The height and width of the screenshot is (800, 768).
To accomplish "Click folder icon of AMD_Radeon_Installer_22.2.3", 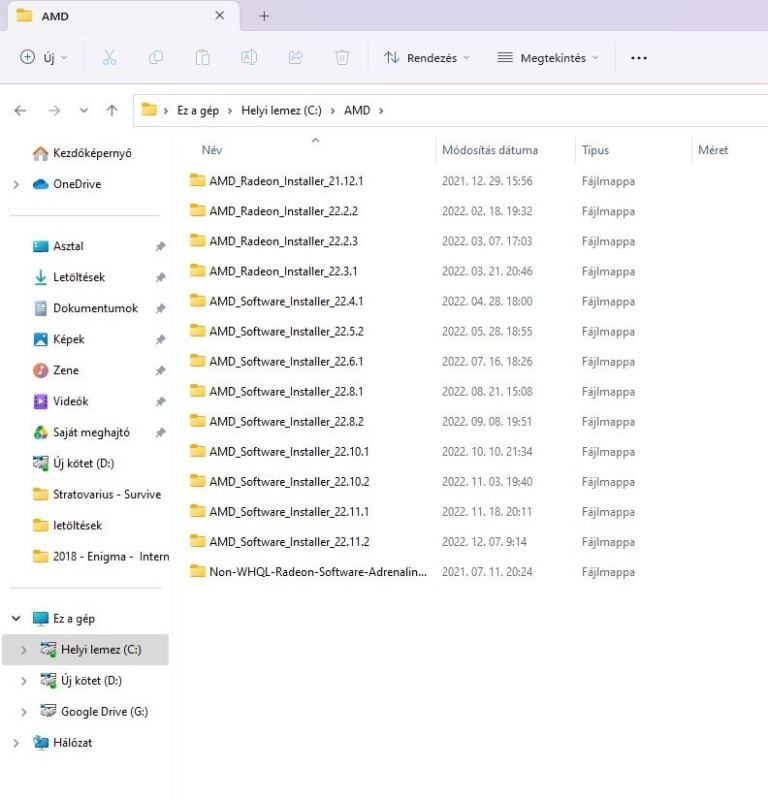I will pyautogui.click(x=197, y=240).
